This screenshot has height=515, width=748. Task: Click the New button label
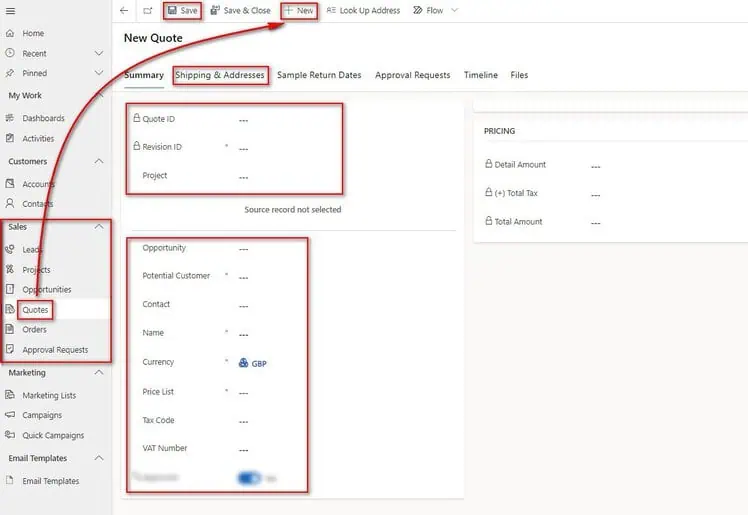(x=305, y=10)
